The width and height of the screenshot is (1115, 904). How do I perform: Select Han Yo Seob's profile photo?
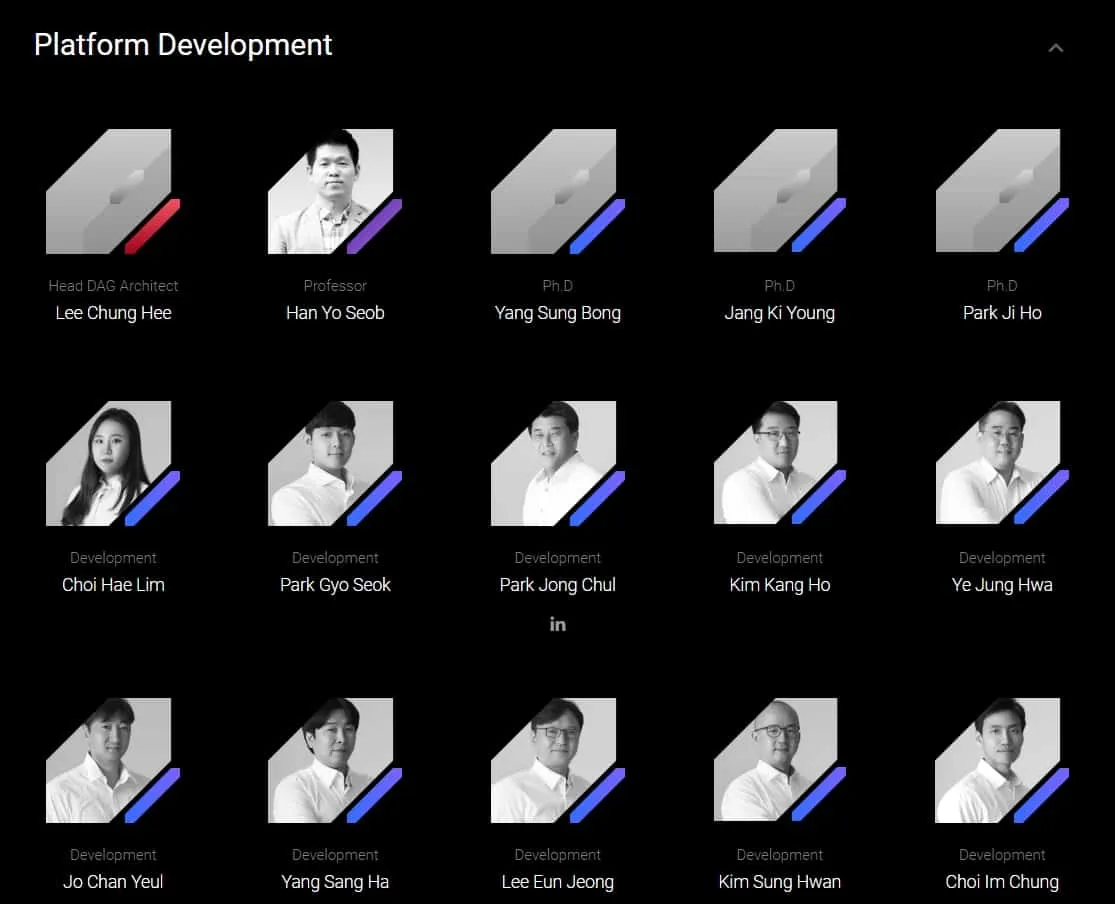334,191
